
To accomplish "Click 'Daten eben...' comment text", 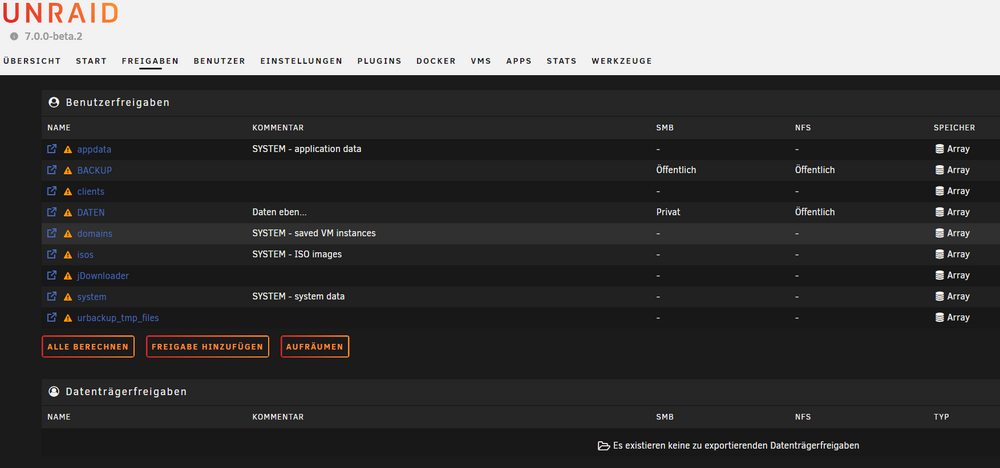I will [x=280, y=212].
